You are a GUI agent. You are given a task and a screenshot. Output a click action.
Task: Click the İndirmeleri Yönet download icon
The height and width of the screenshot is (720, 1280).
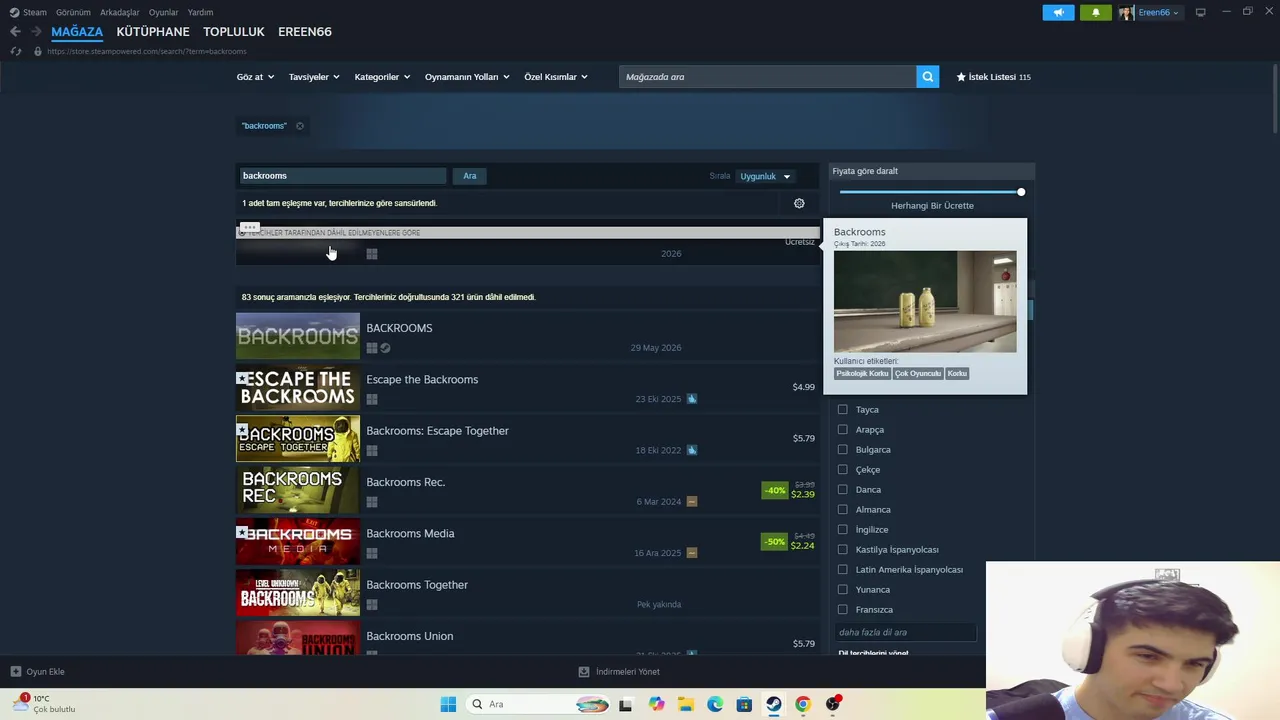(x=584, y=672)
